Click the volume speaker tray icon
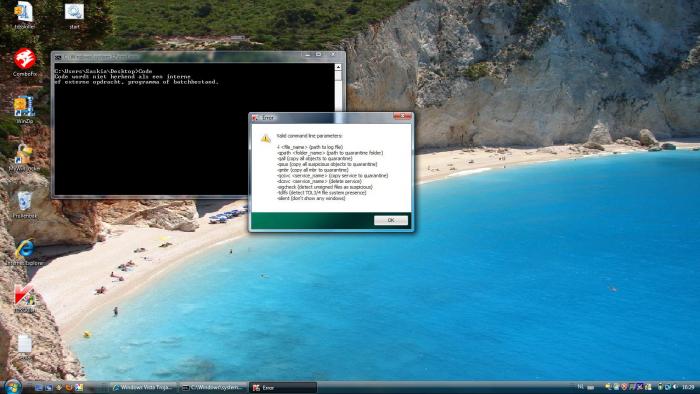The height and width of the screenshot is (394, 700). (675, 387)
